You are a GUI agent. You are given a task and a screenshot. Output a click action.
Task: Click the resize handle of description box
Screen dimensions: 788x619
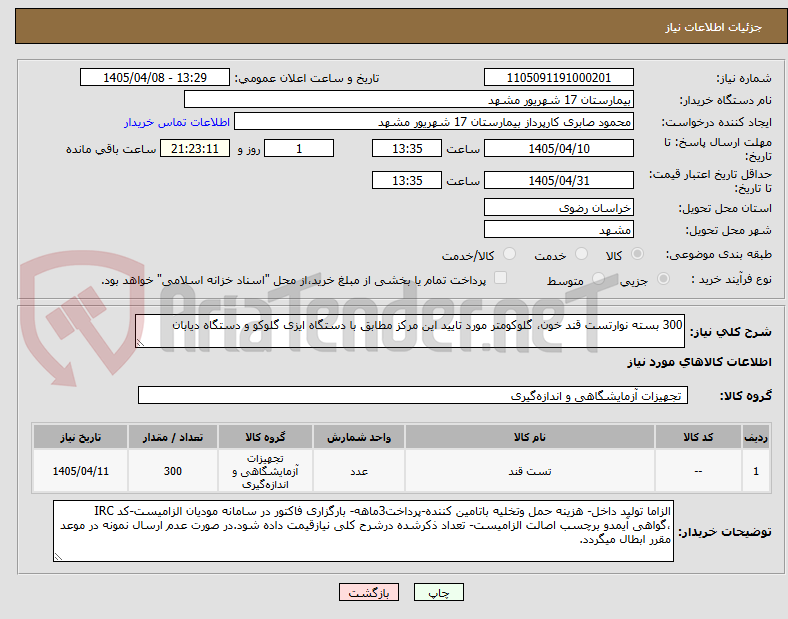pyautogui.click(x=140, y=343)
